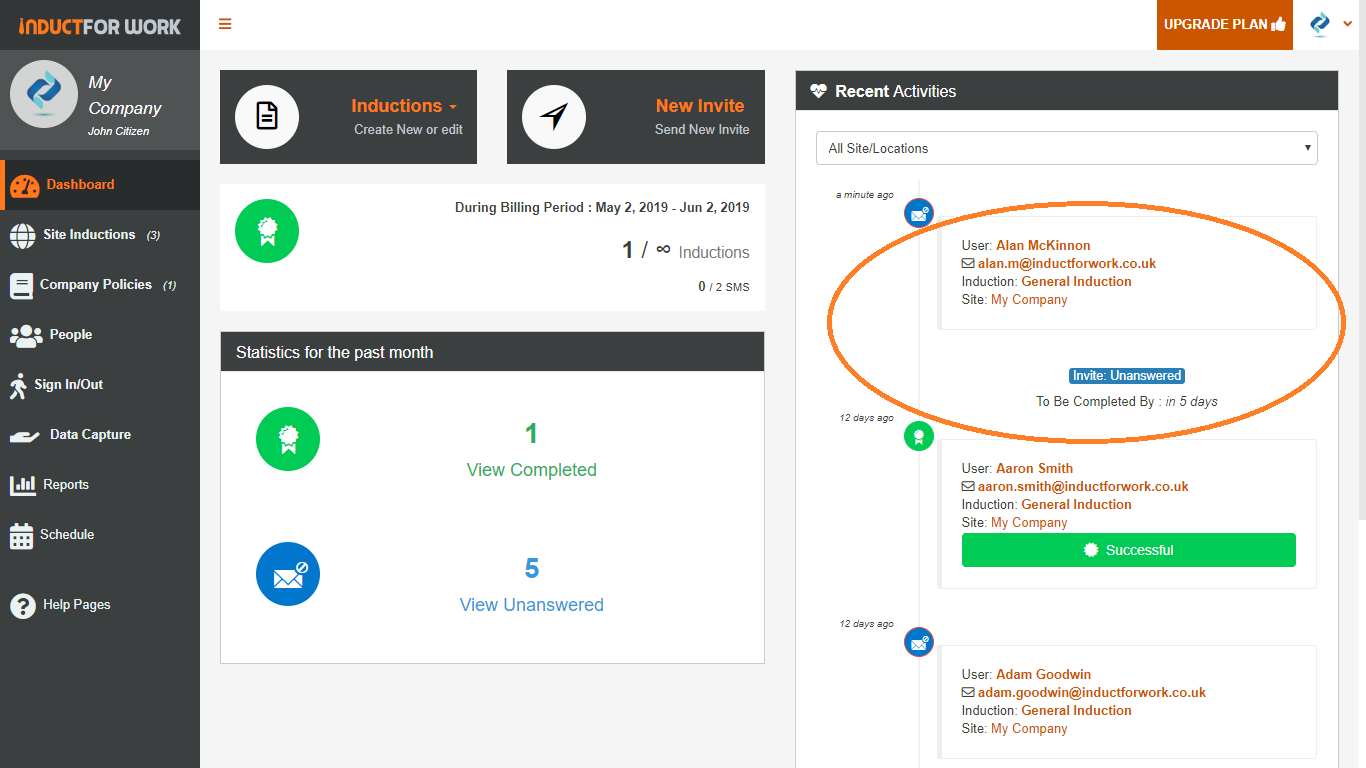Click the green completed award icon in statistics

point(288,438)
